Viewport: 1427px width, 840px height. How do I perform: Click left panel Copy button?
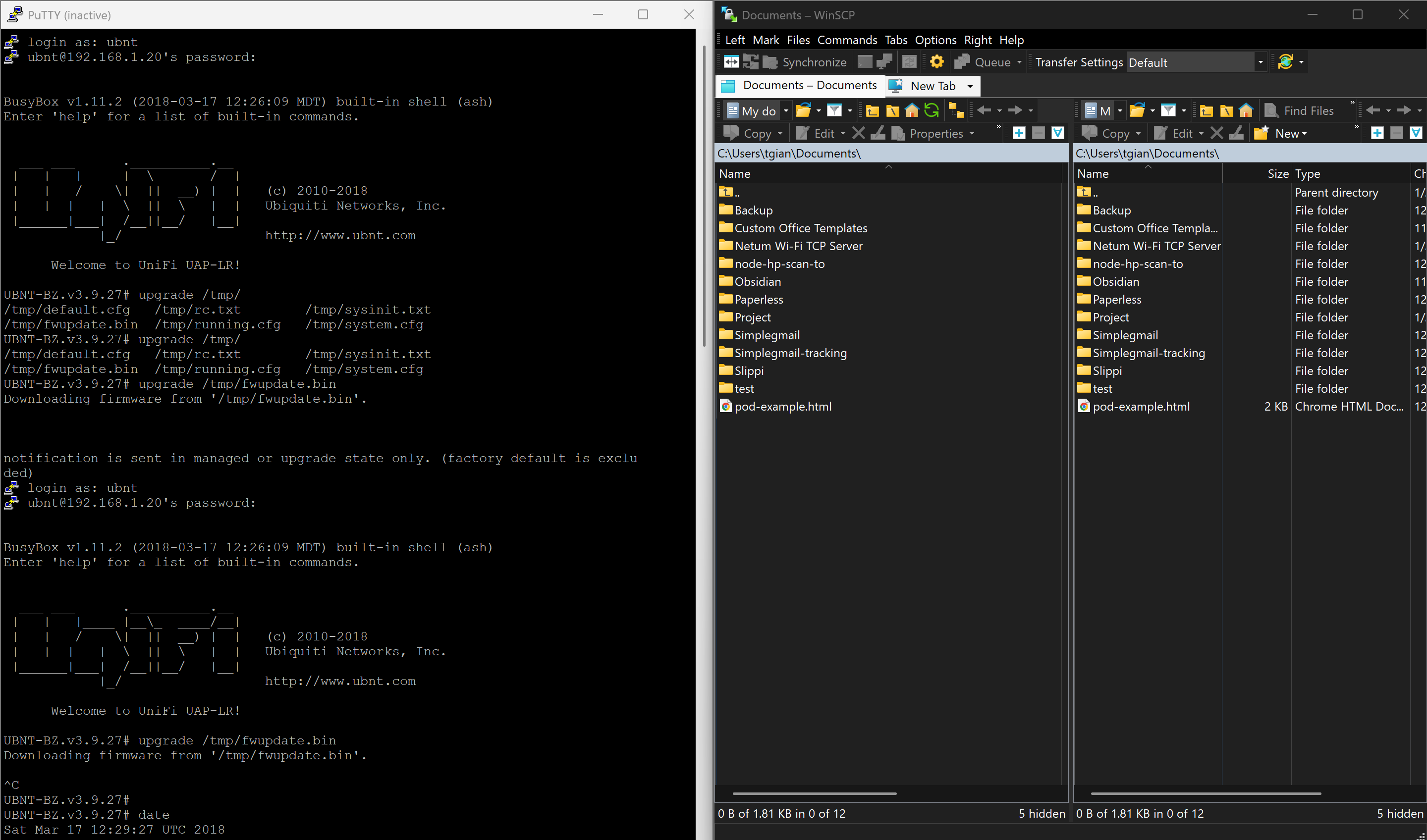[x=749, y=134]
